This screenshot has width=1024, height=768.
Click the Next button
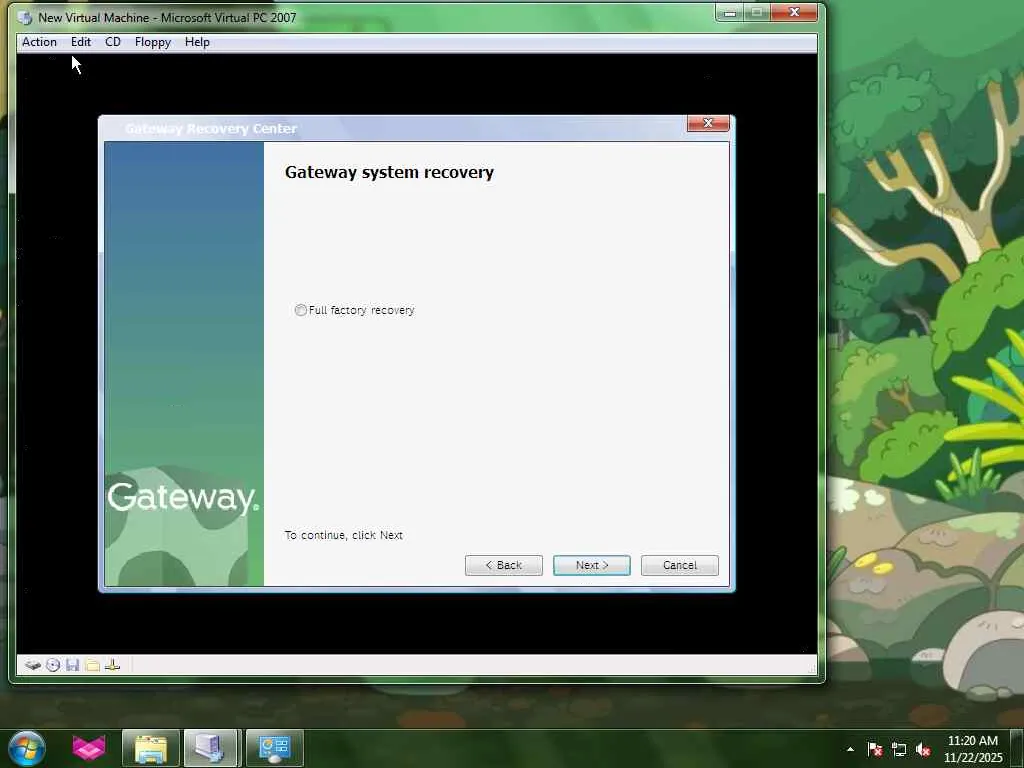592,566
